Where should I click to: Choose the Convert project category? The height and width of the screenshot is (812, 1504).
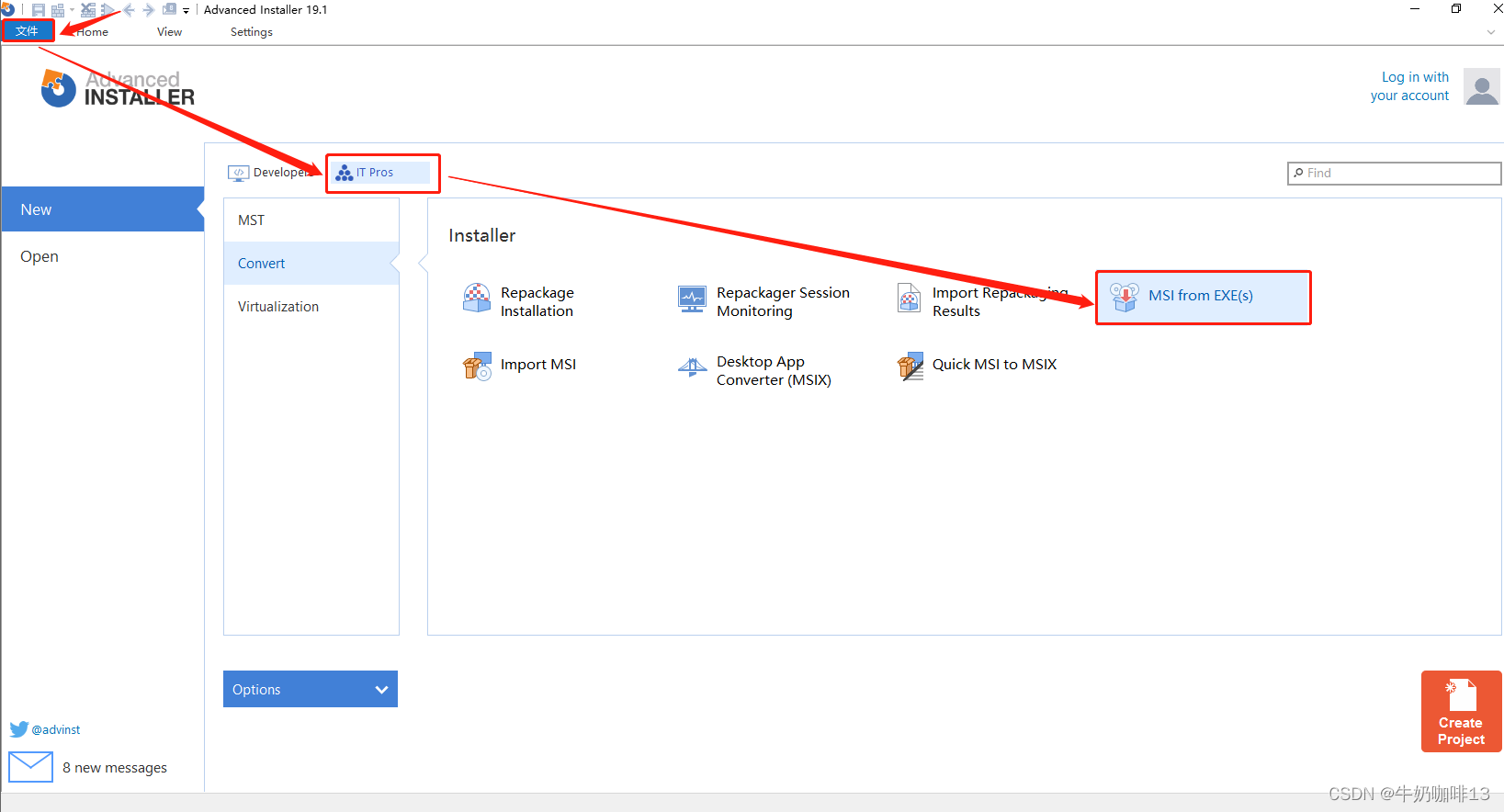pyautogui.click(x=311, y=264)
